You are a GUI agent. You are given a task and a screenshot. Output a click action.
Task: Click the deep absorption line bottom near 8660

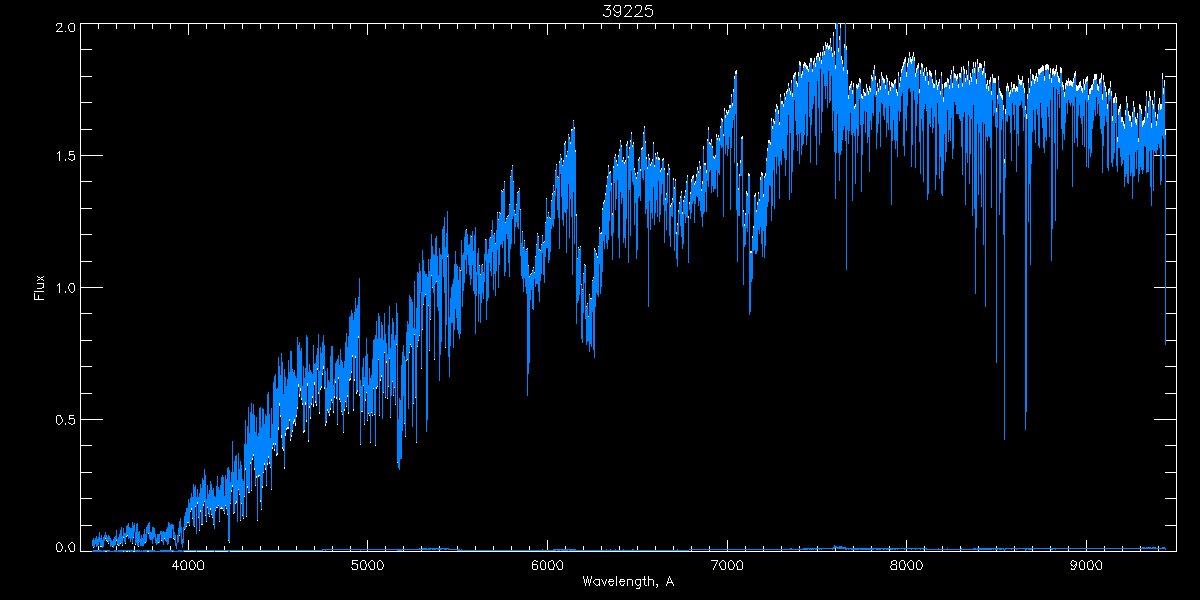point(1025,428)
